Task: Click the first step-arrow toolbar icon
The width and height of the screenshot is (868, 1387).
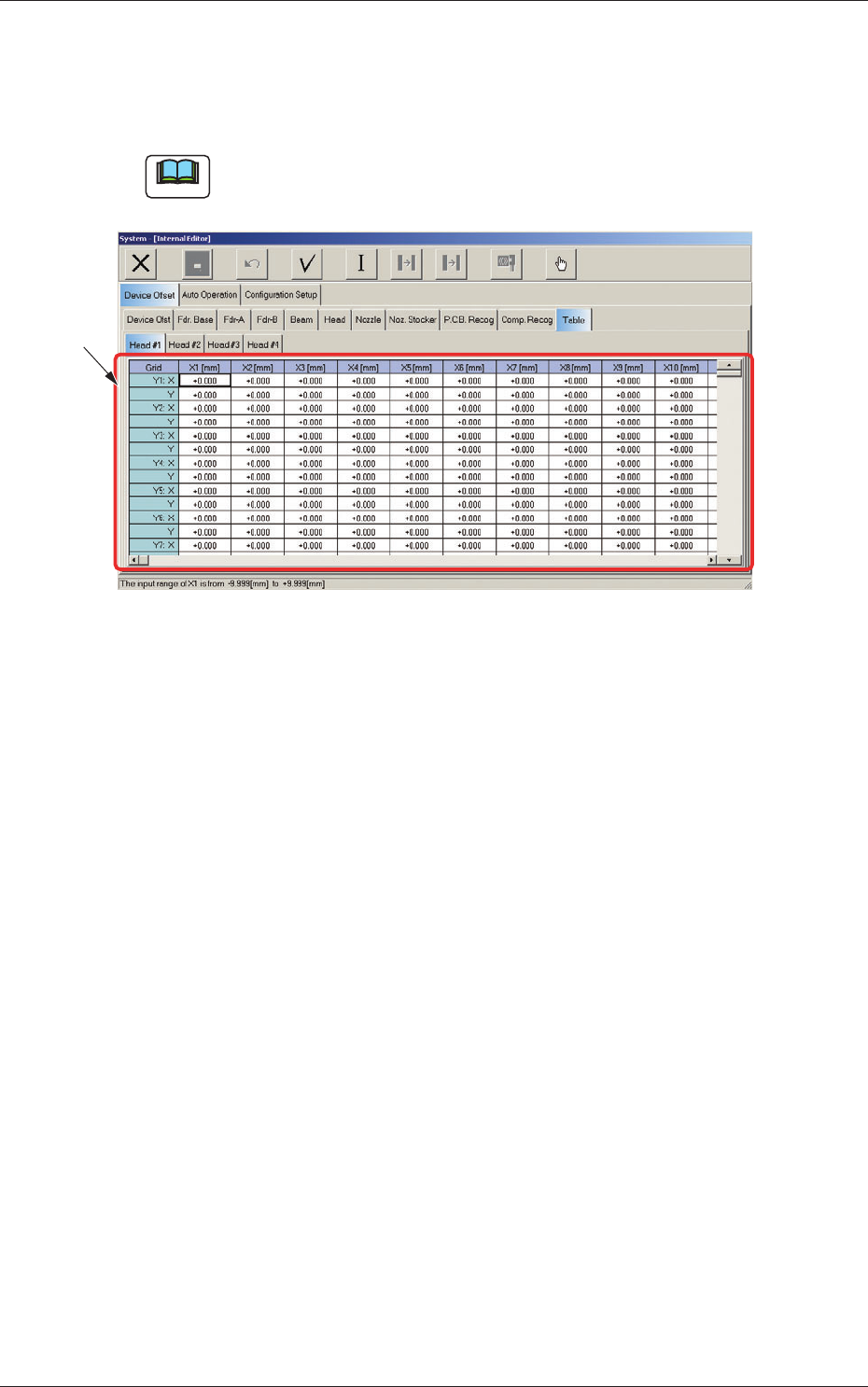Action: coord(406,263)
